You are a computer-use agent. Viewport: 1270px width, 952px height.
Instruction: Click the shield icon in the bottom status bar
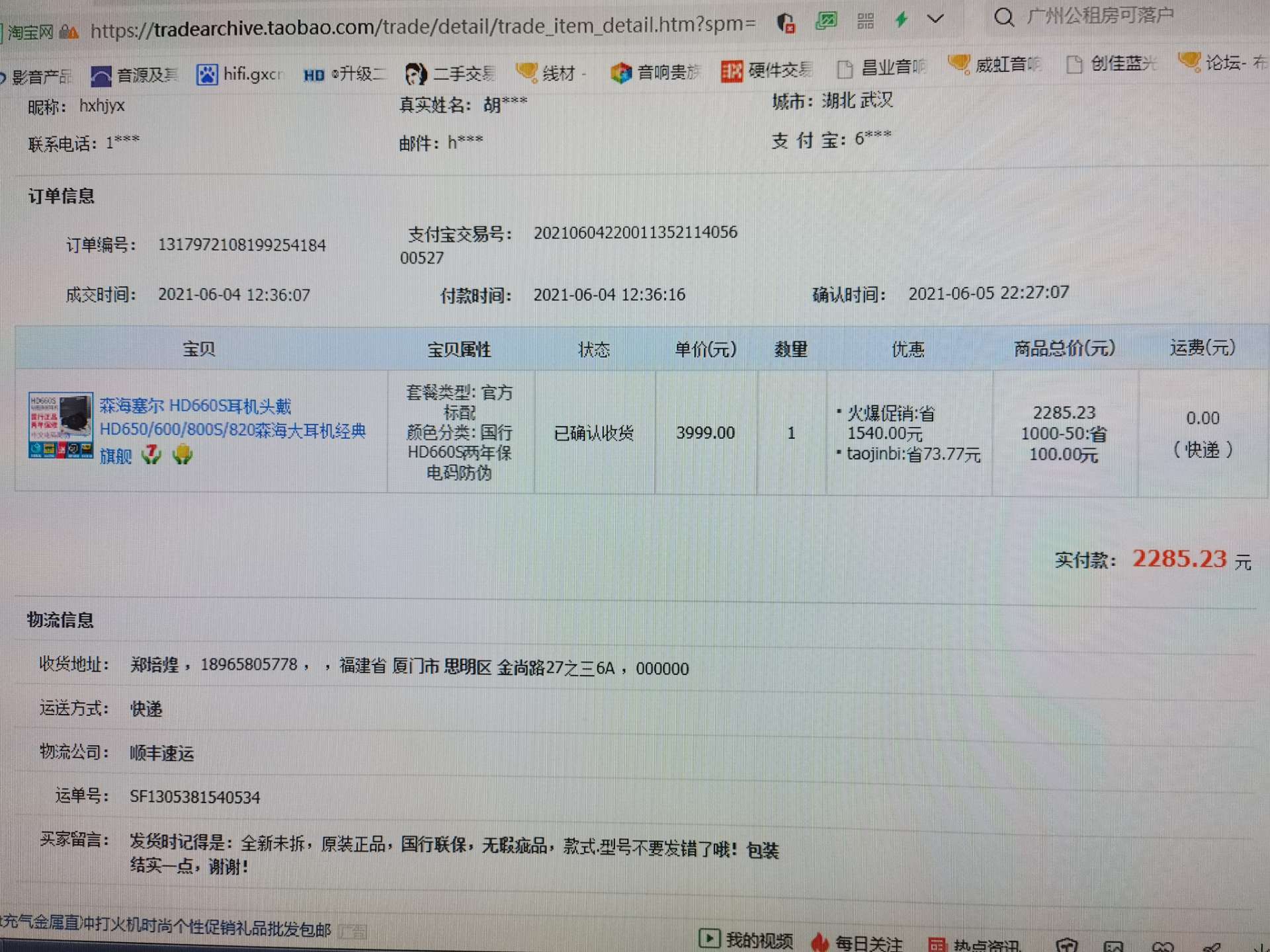click(x=1066, y=945)
